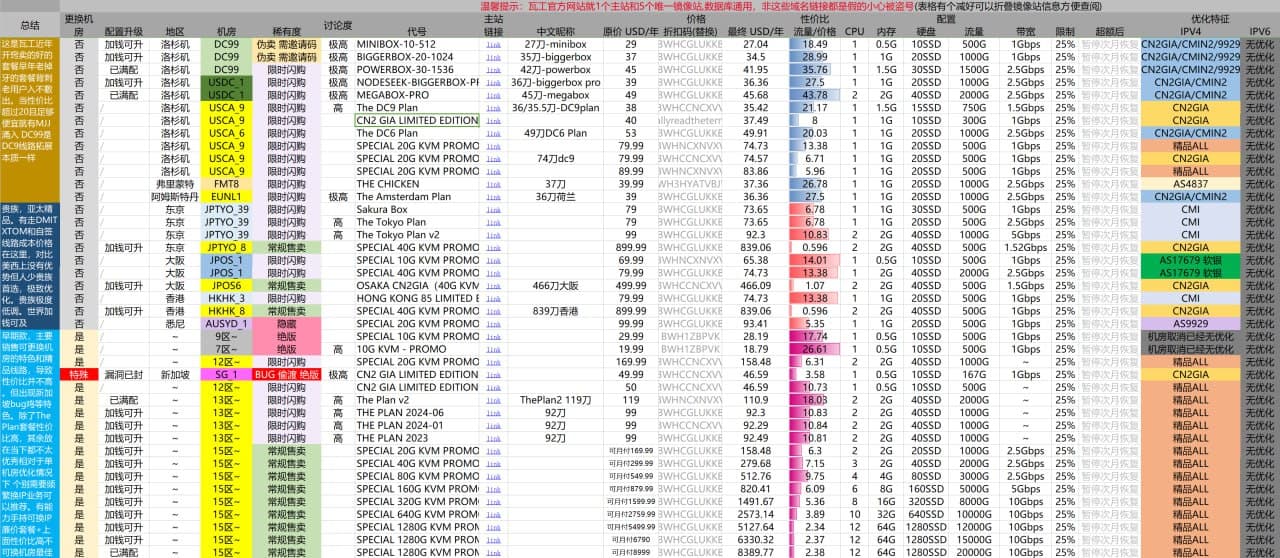
Task: Open the Link for MINIBOX-10-512 plan
Action: (493, 45)
